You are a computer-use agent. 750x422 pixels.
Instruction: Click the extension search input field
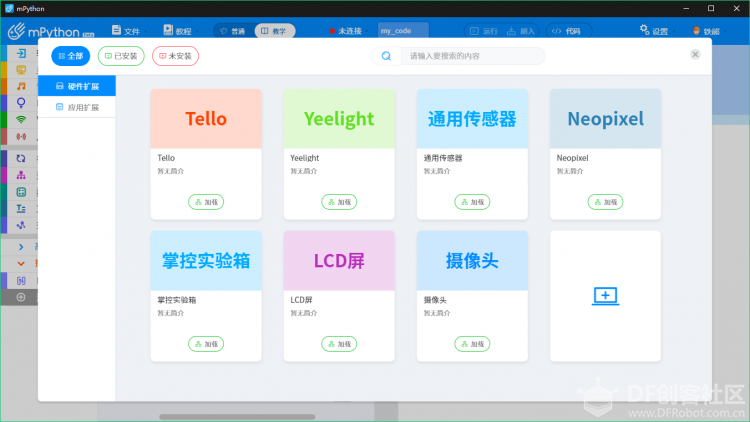pos(473,56)
